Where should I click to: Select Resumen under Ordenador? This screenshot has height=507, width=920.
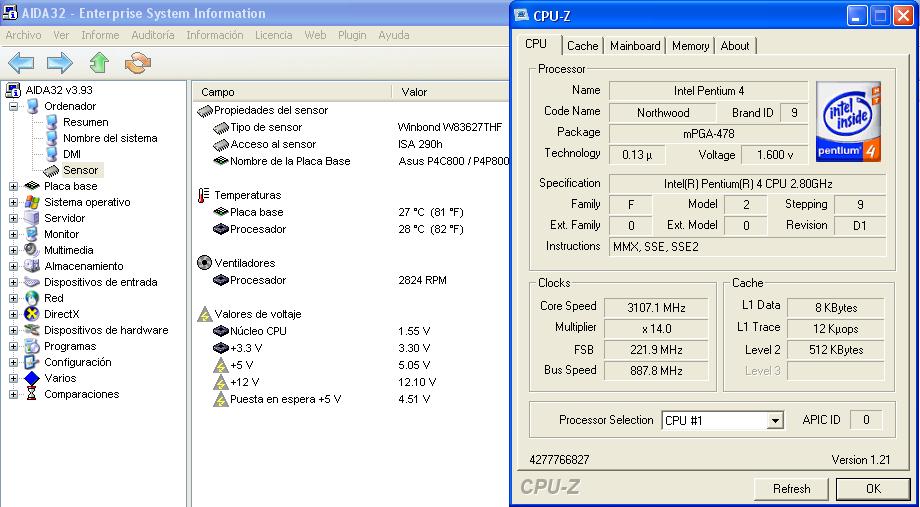click(85, 122)
